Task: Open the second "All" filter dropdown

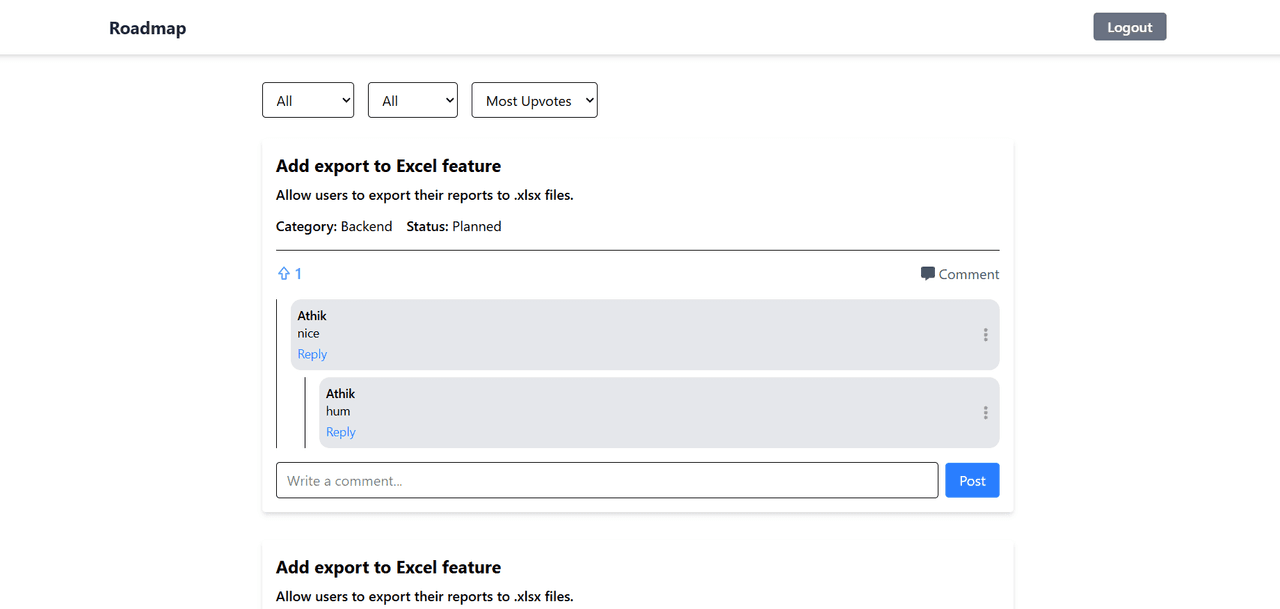Action: [413, 100]
